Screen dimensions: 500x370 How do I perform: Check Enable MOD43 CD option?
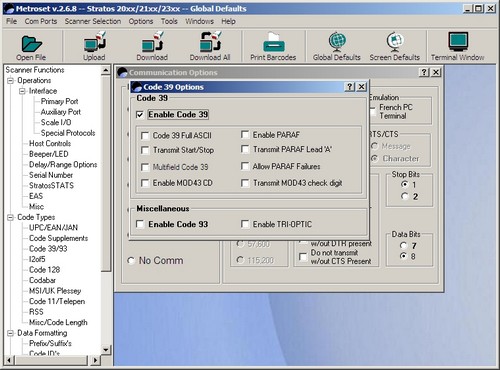[145, 183]
